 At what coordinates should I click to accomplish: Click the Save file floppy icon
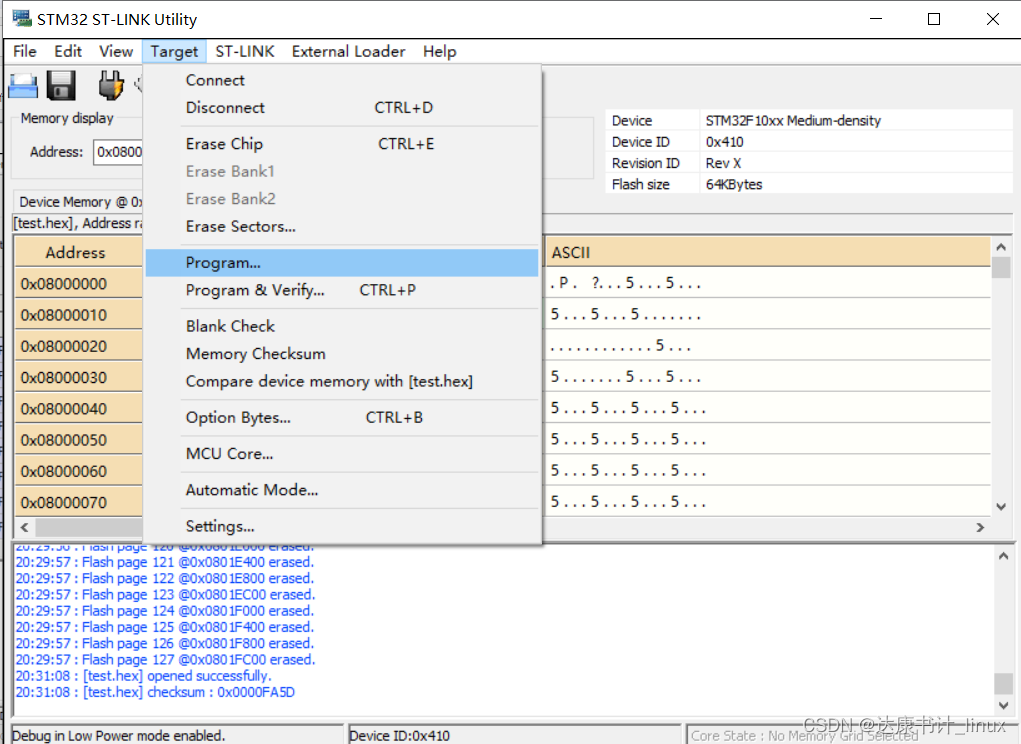[x=61, y=85]
